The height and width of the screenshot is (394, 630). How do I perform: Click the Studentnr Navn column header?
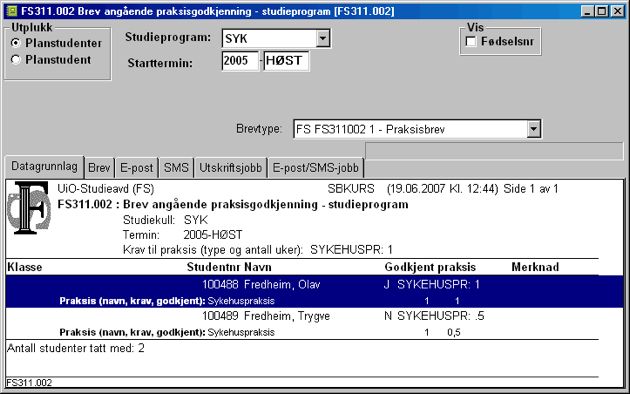[x=229, y=267]
